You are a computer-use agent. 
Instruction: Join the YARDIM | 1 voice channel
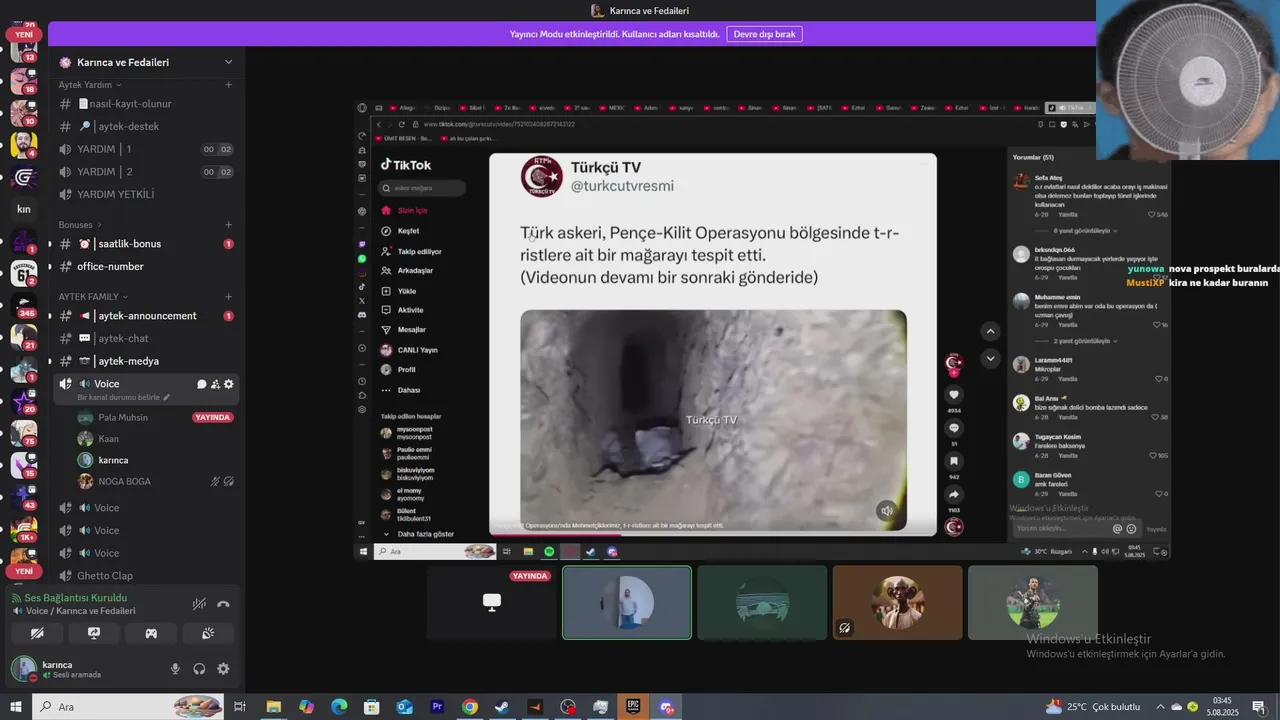pyautogui.click(x=146, y=149)
